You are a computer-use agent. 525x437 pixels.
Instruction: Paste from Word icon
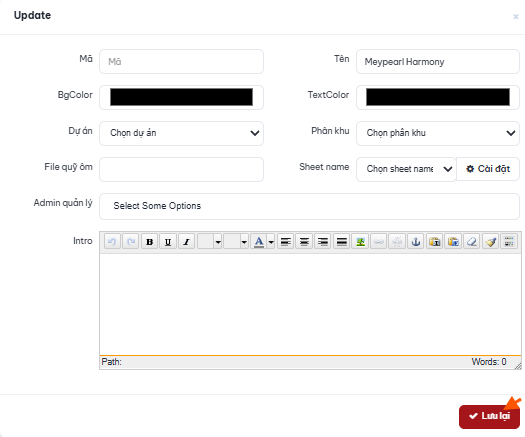pos(453,241)
